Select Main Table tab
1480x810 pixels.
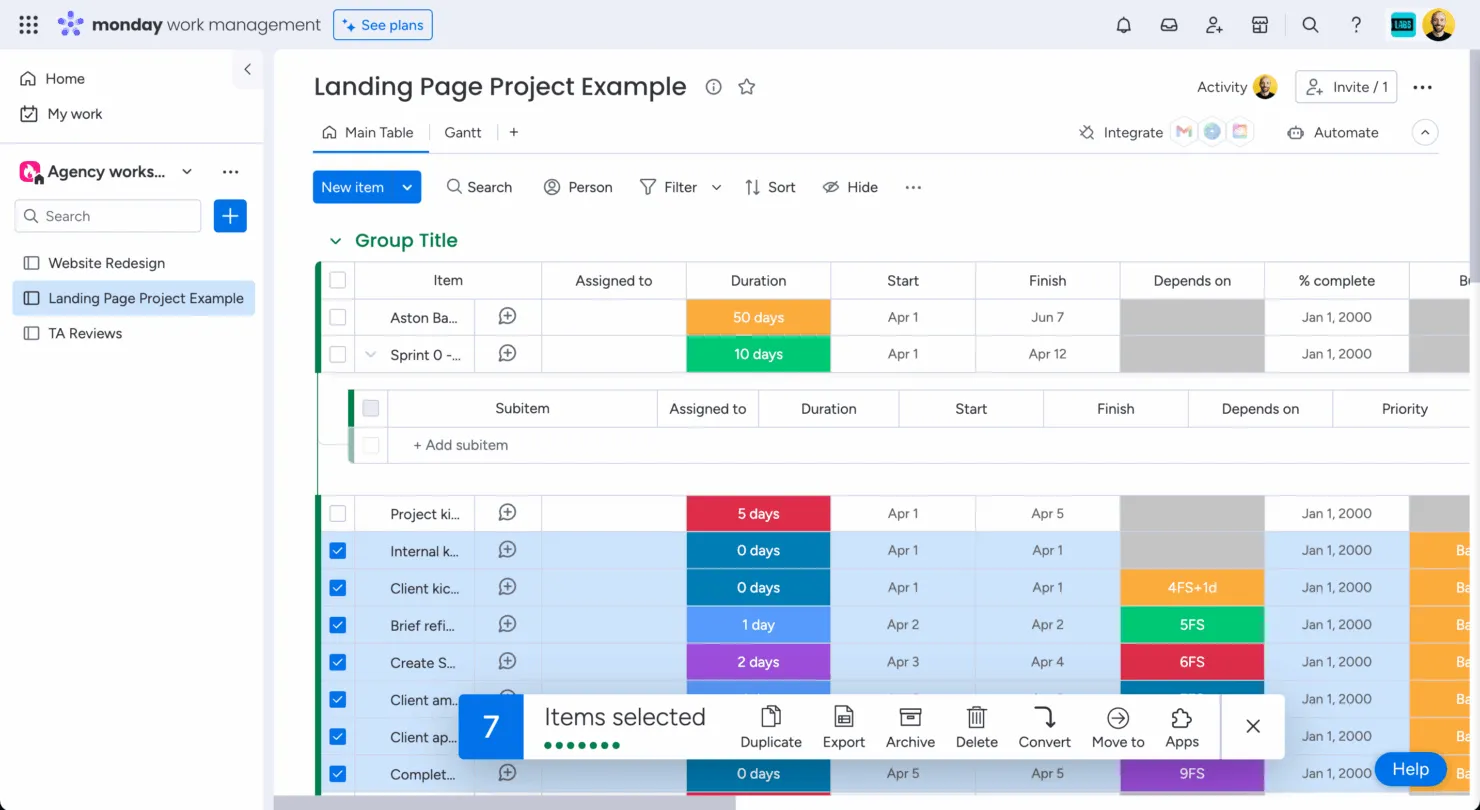click(x=380, y=132)
